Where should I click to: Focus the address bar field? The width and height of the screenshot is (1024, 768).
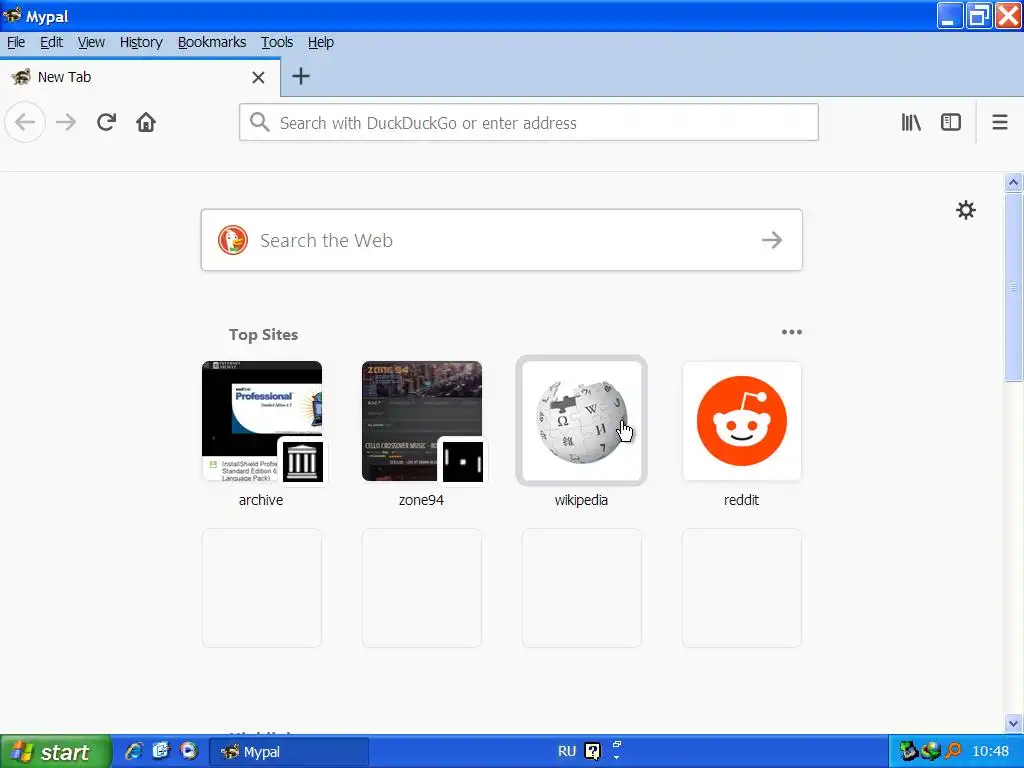[529, 122]
